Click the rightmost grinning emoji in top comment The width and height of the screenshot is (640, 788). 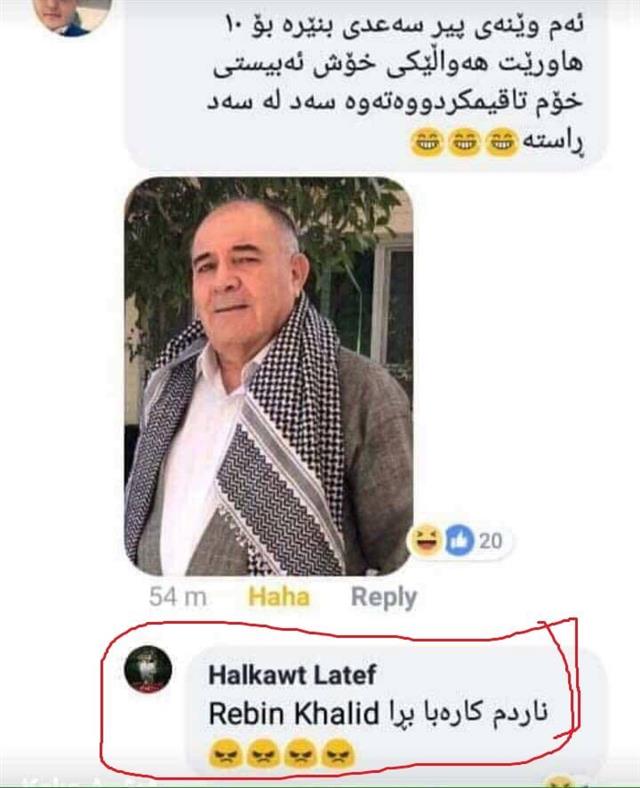point(502,143)
